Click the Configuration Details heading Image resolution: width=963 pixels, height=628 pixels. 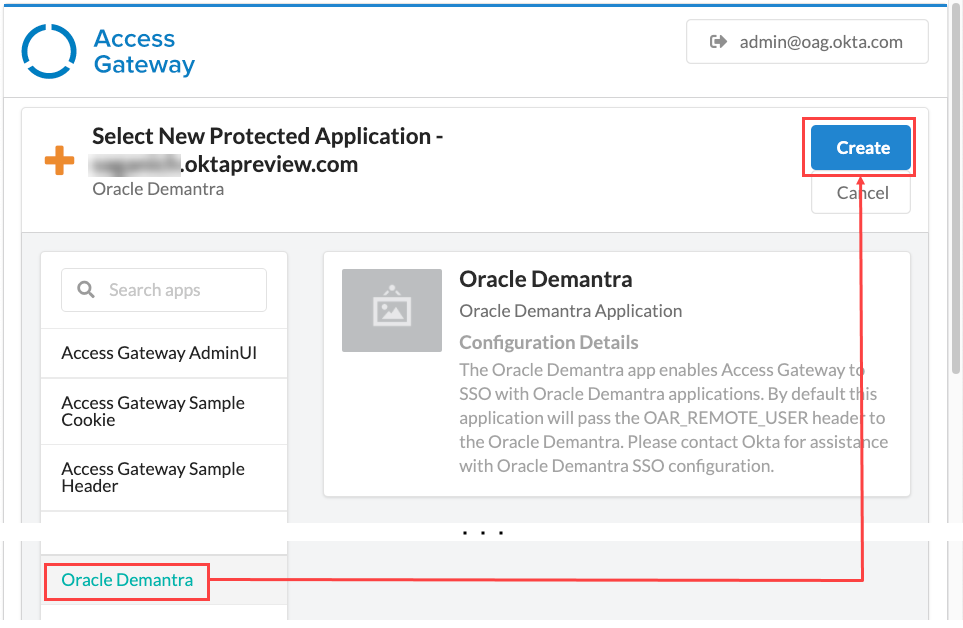[548, 342]
